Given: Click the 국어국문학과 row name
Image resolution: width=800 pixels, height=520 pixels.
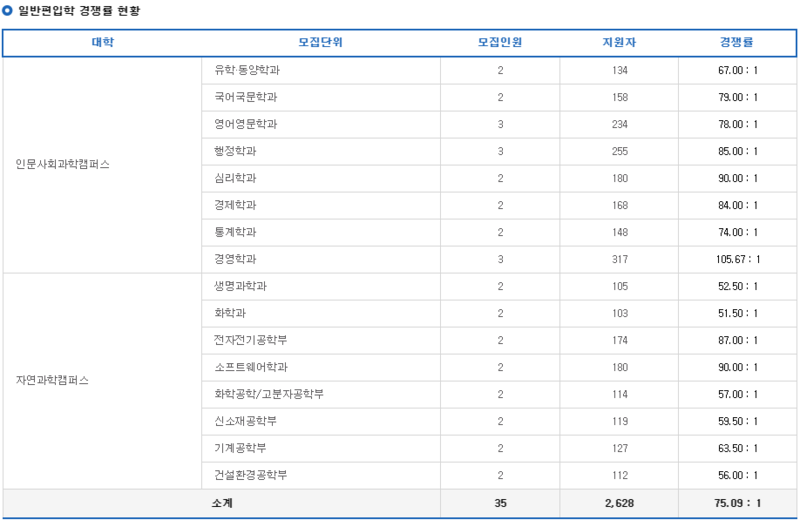Looking at the screenshot, I should pyautogui.click(x=245, y=97).
